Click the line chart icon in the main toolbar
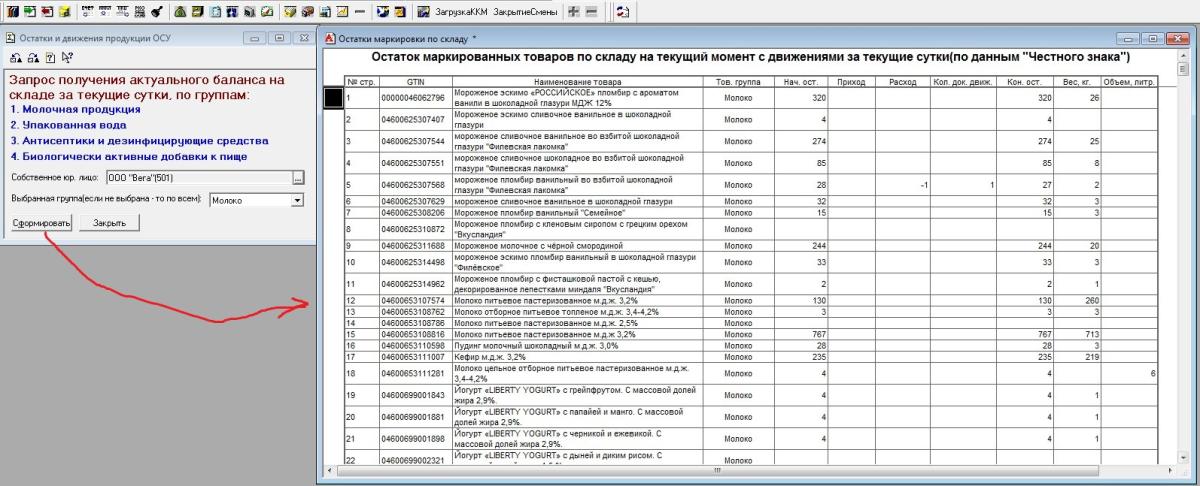 tap(342, 11)
